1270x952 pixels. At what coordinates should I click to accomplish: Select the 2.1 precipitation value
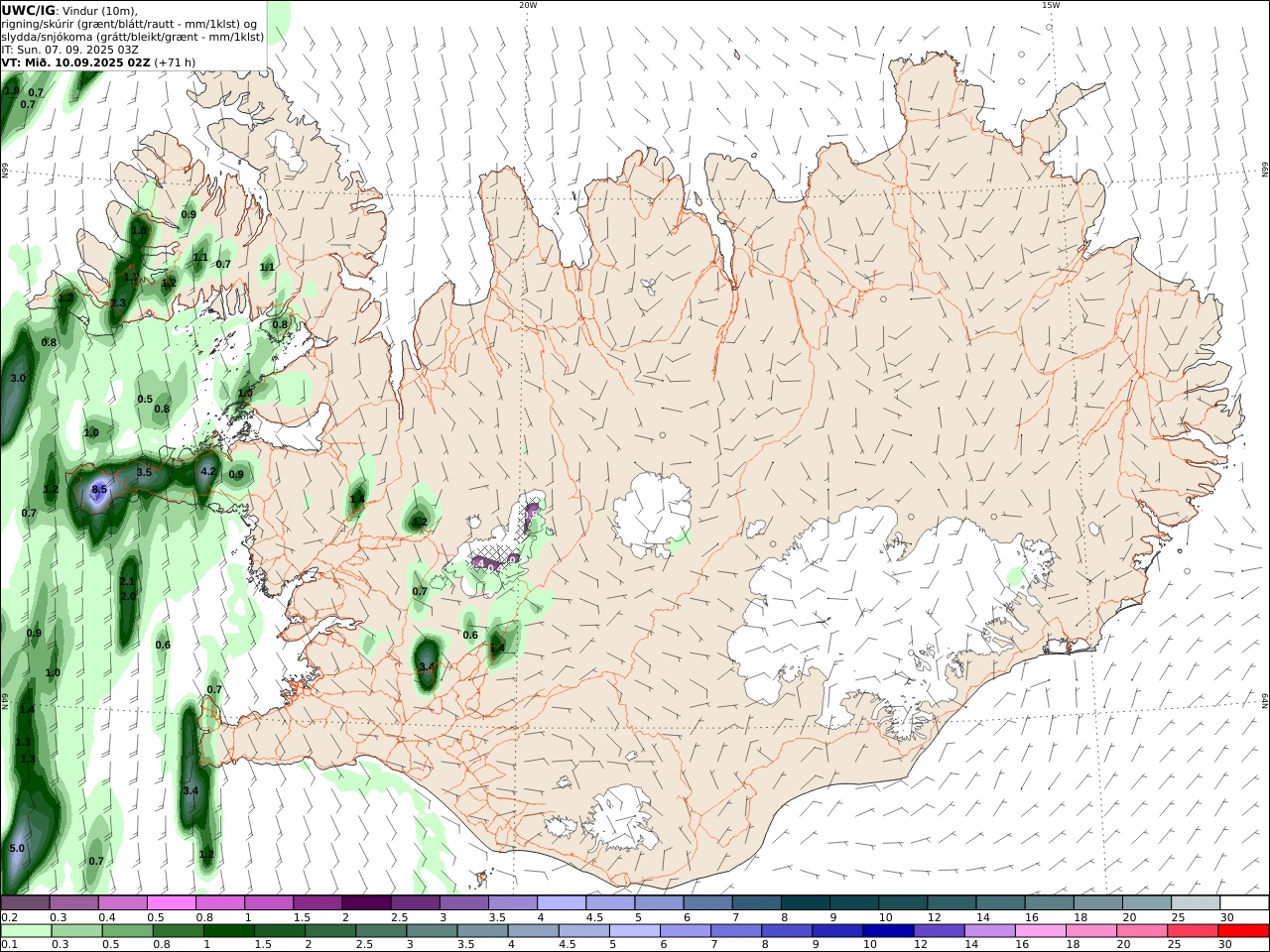127,582
